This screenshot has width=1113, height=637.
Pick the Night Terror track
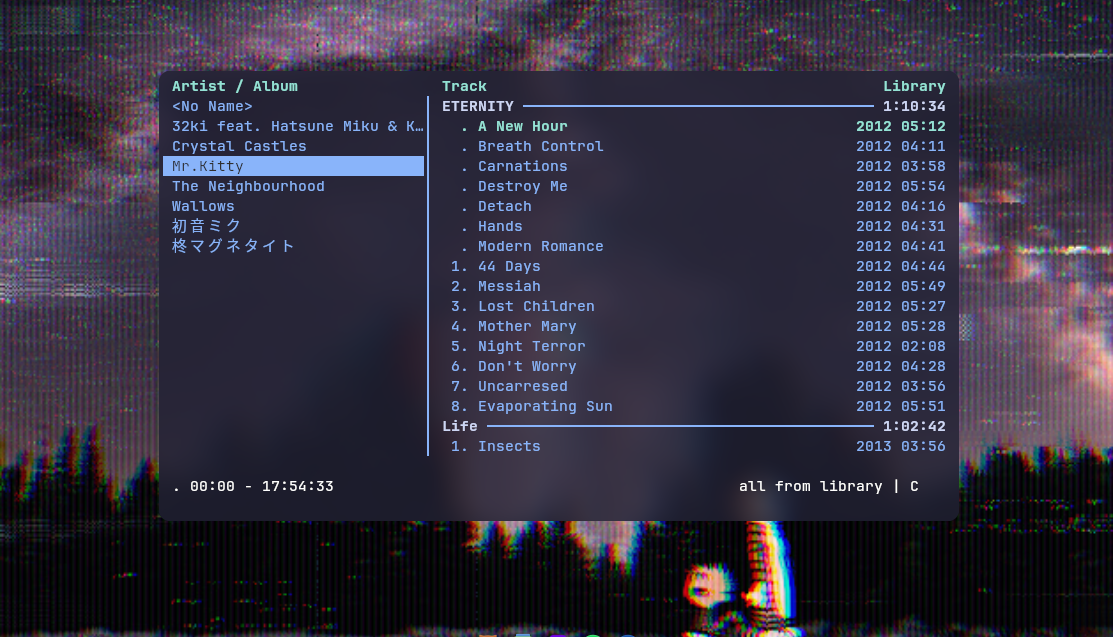point(531,346)
